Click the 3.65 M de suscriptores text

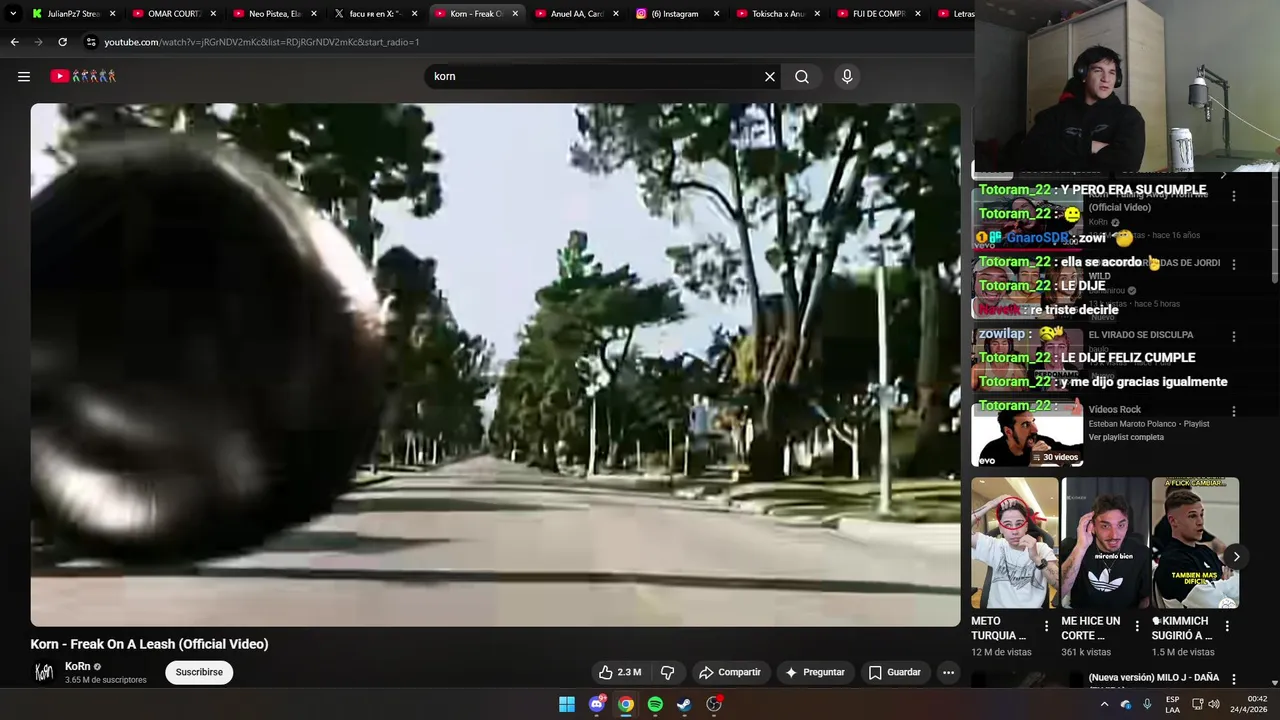106,680
